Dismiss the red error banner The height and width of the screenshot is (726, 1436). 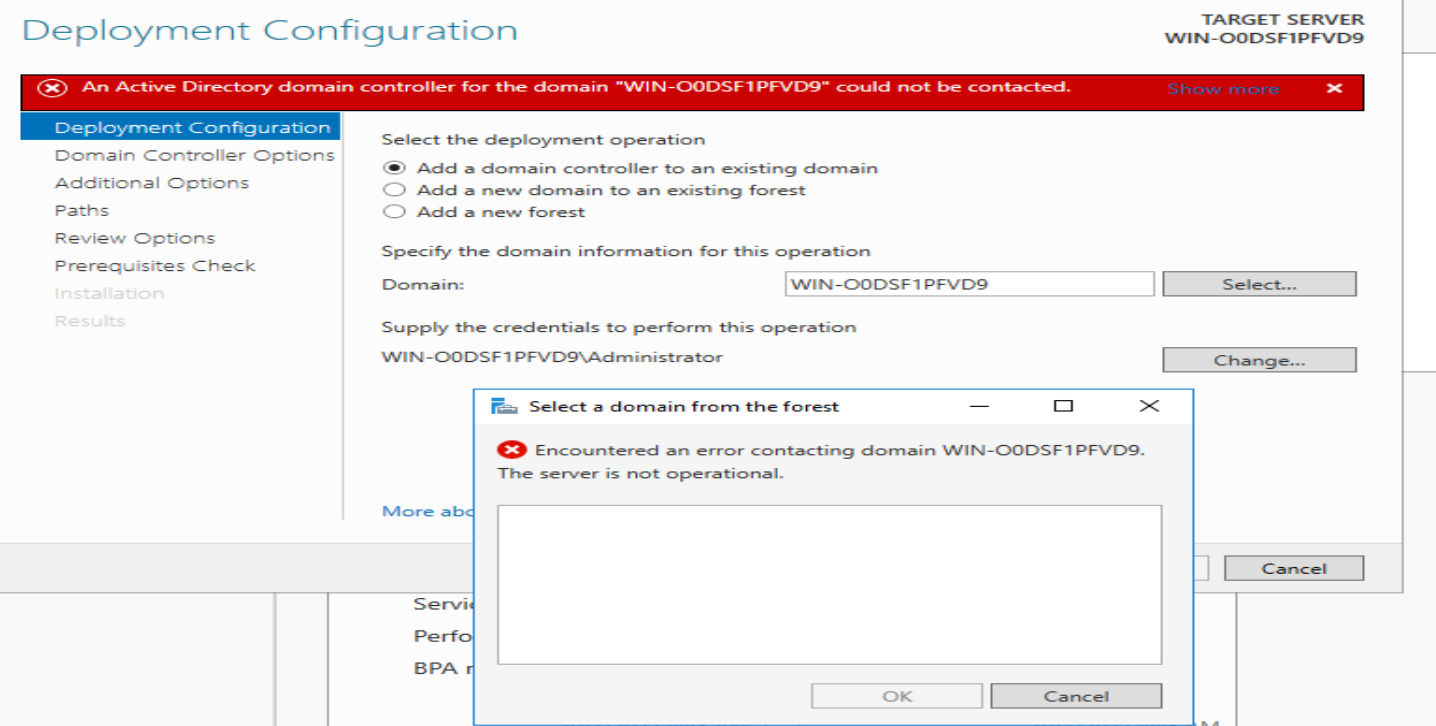1335,88
